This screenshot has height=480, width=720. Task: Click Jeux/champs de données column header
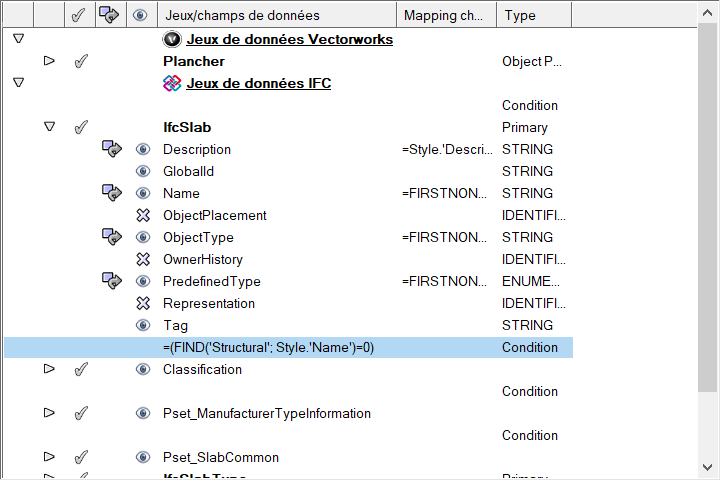click(277, 15)
